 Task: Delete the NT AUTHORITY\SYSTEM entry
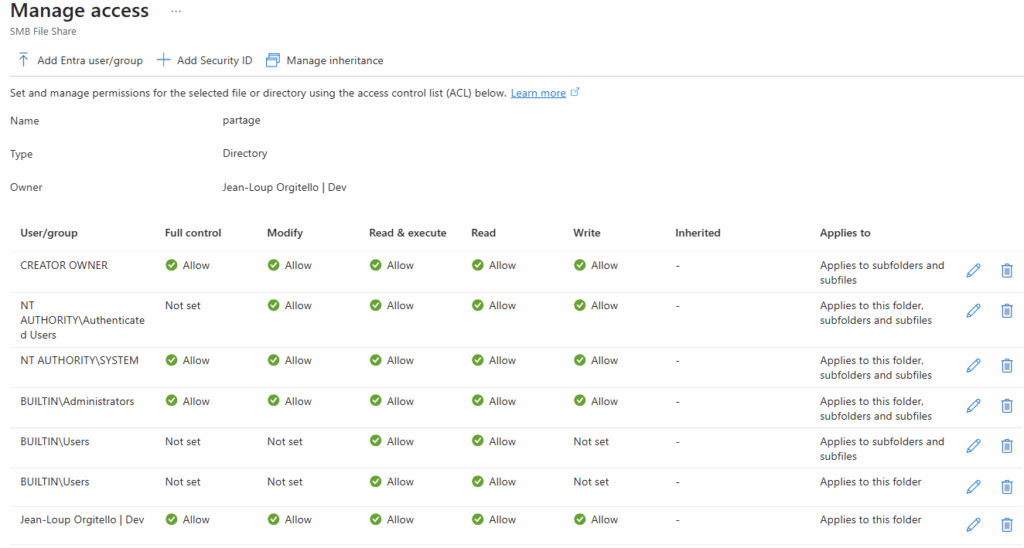coord(1006,366)
